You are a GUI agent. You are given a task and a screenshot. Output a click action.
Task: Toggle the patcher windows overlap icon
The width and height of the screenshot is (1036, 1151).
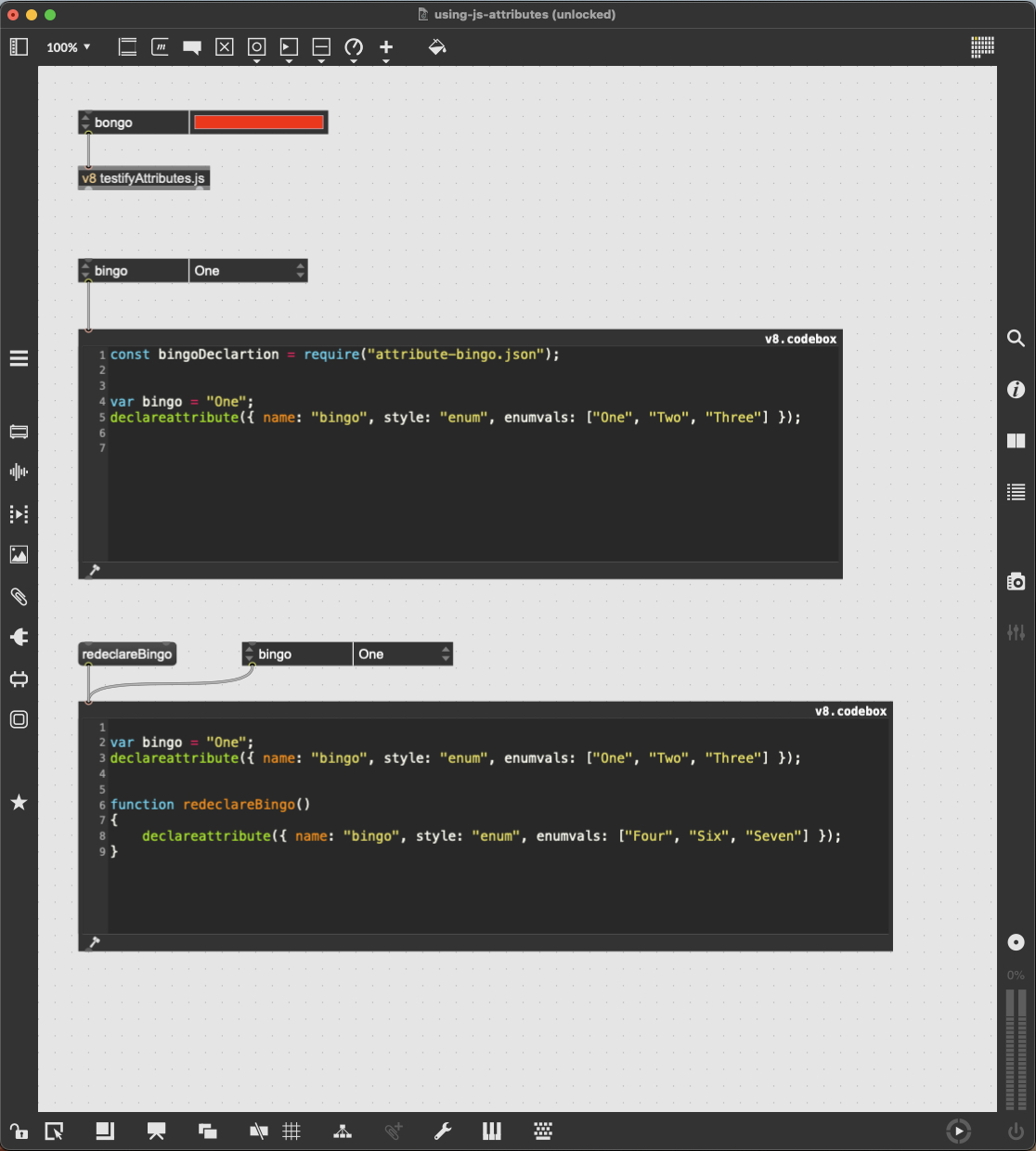tap(208, 1131)
